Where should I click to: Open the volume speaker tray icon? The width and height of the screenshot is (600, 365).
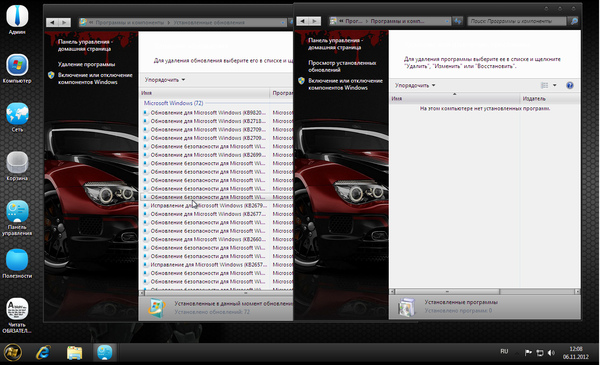point(551,352)
